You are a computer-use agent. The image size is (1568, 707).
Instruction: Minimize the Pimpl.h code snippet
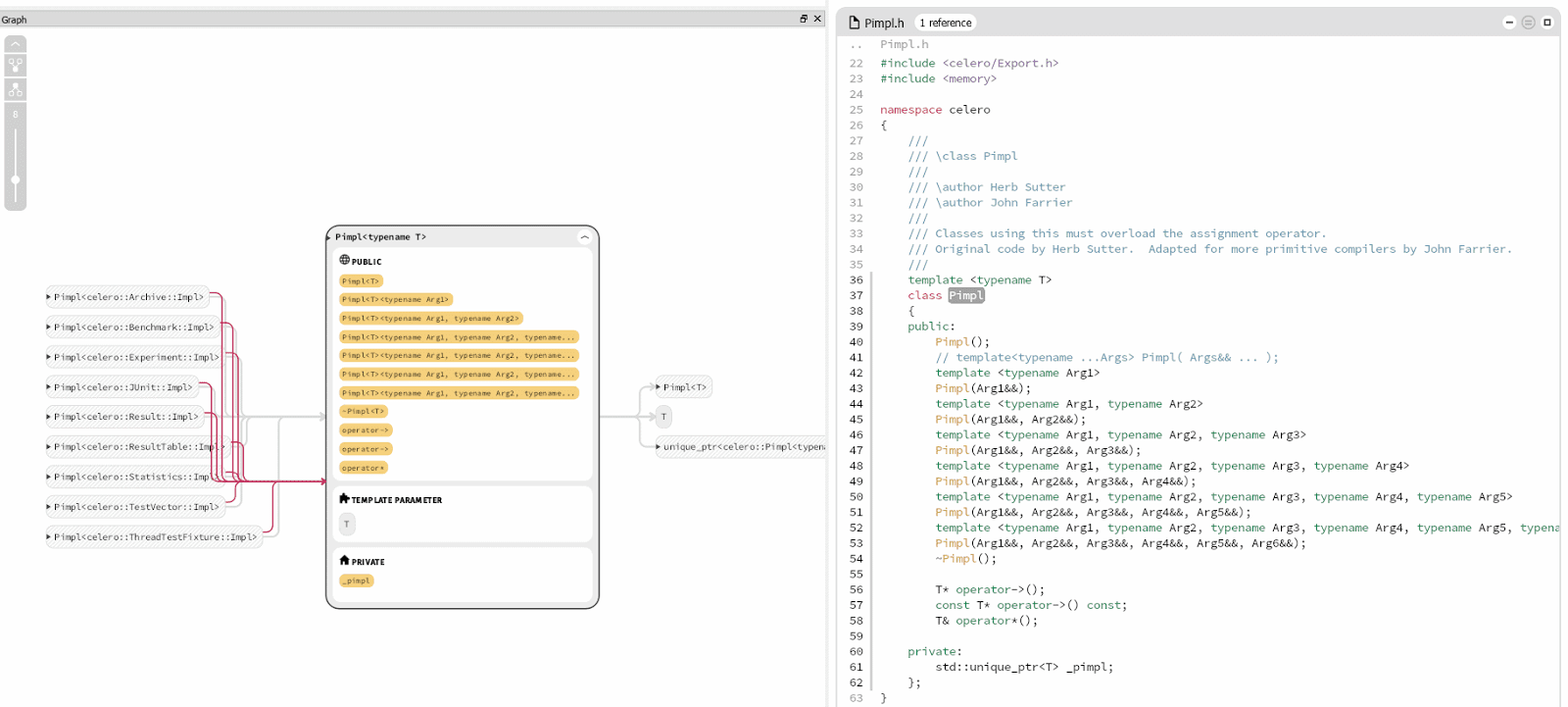pyautogui.click(x=1509, y=23)
